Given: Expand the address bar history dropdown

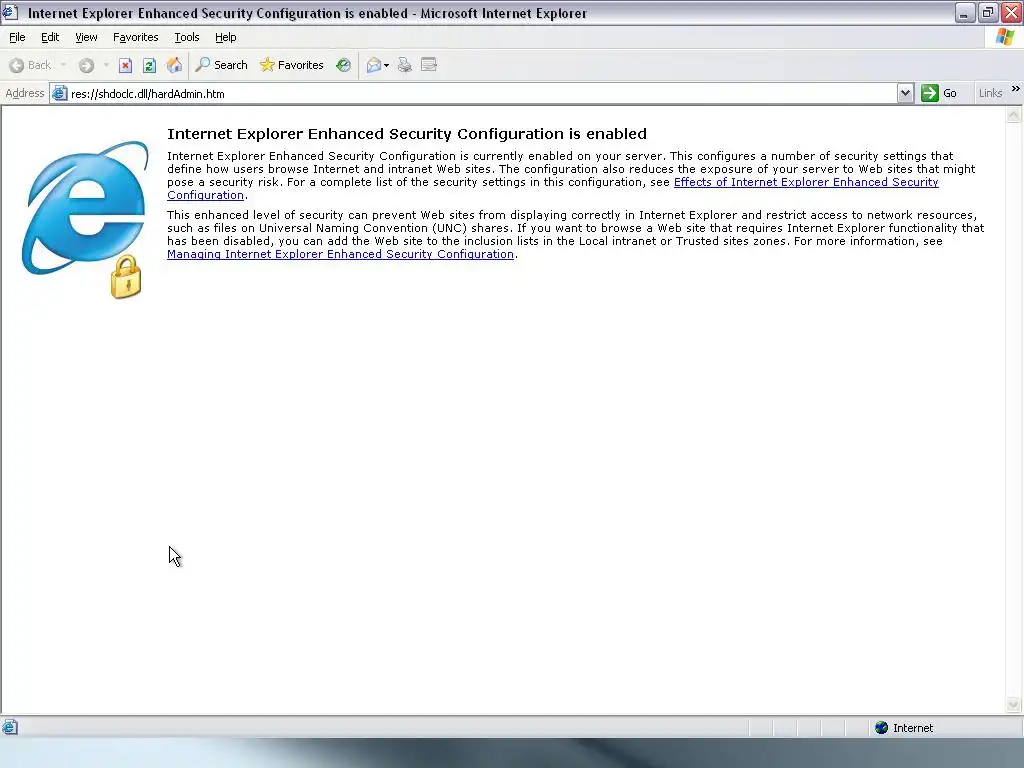Looking at the screenshot, I should (x=905, y=93).
